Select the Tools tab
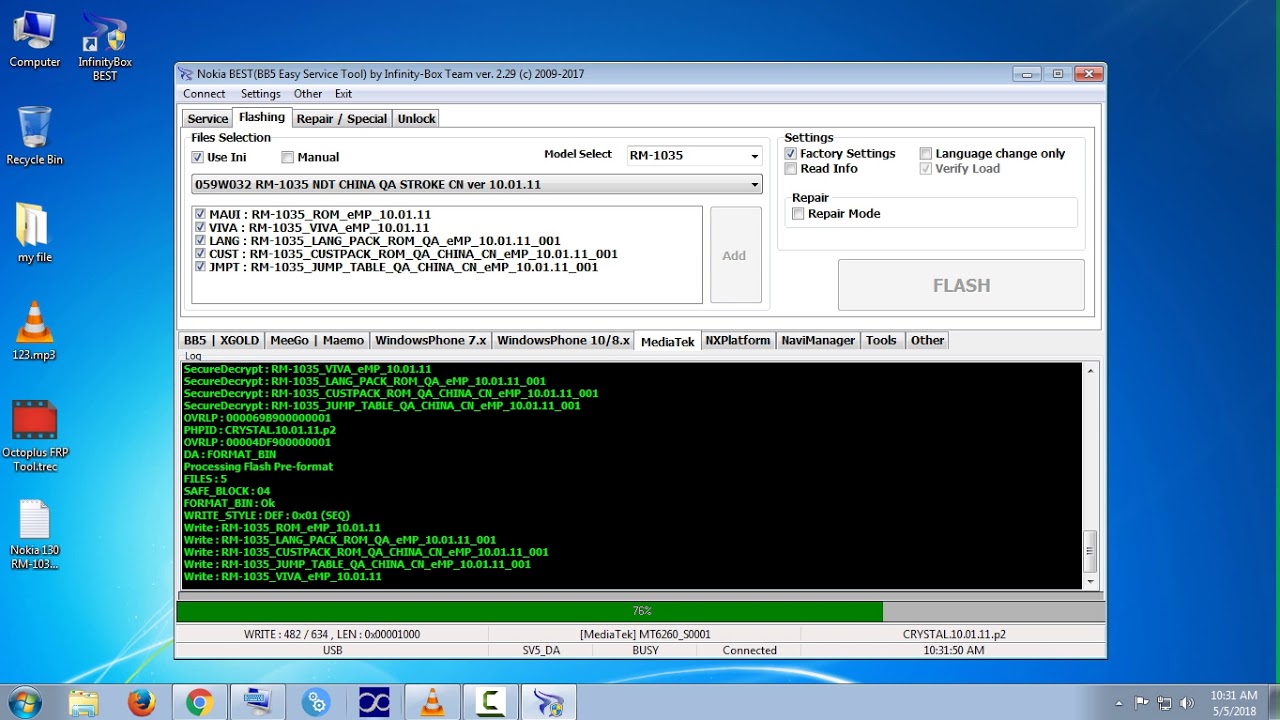 click(x=881, y=340)
